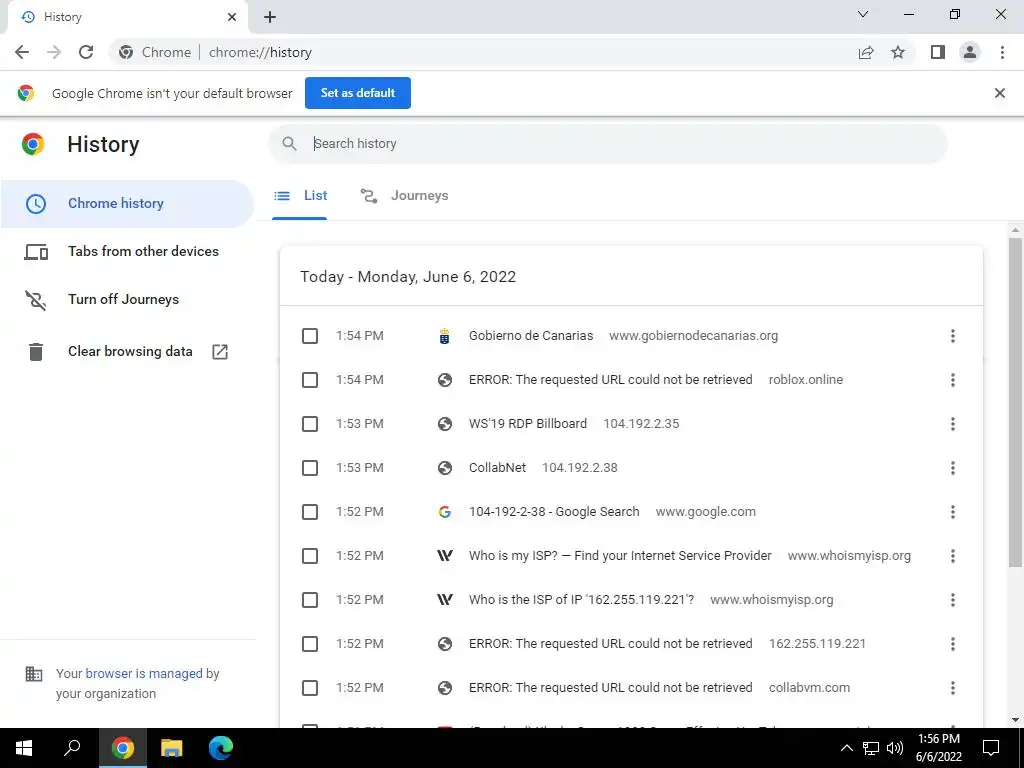Open the Gobierno de Canarias history link
Image resolution: width=1024 pixels, height=768 pixels.
click(x=531, y=336)
